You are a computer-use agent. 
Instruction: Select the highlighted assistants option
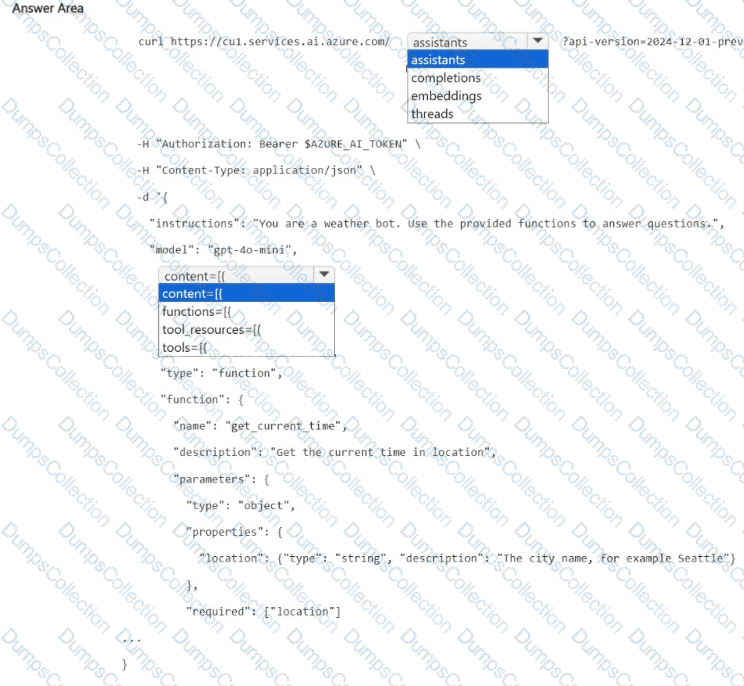(478, 60)
